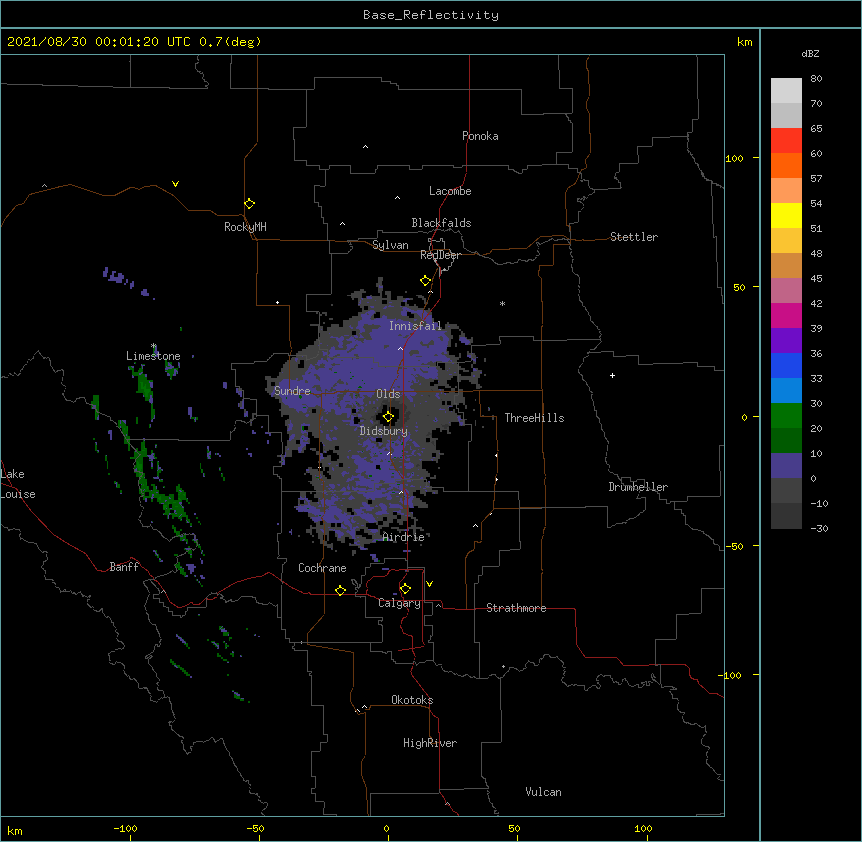862x842 pixels.
Task: Click the Sundre city label
Action: [x=292, y=391]
